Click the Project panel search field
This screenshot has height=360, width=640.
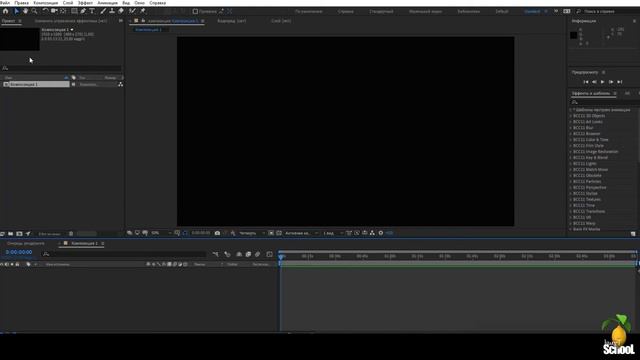coord(61,68)
